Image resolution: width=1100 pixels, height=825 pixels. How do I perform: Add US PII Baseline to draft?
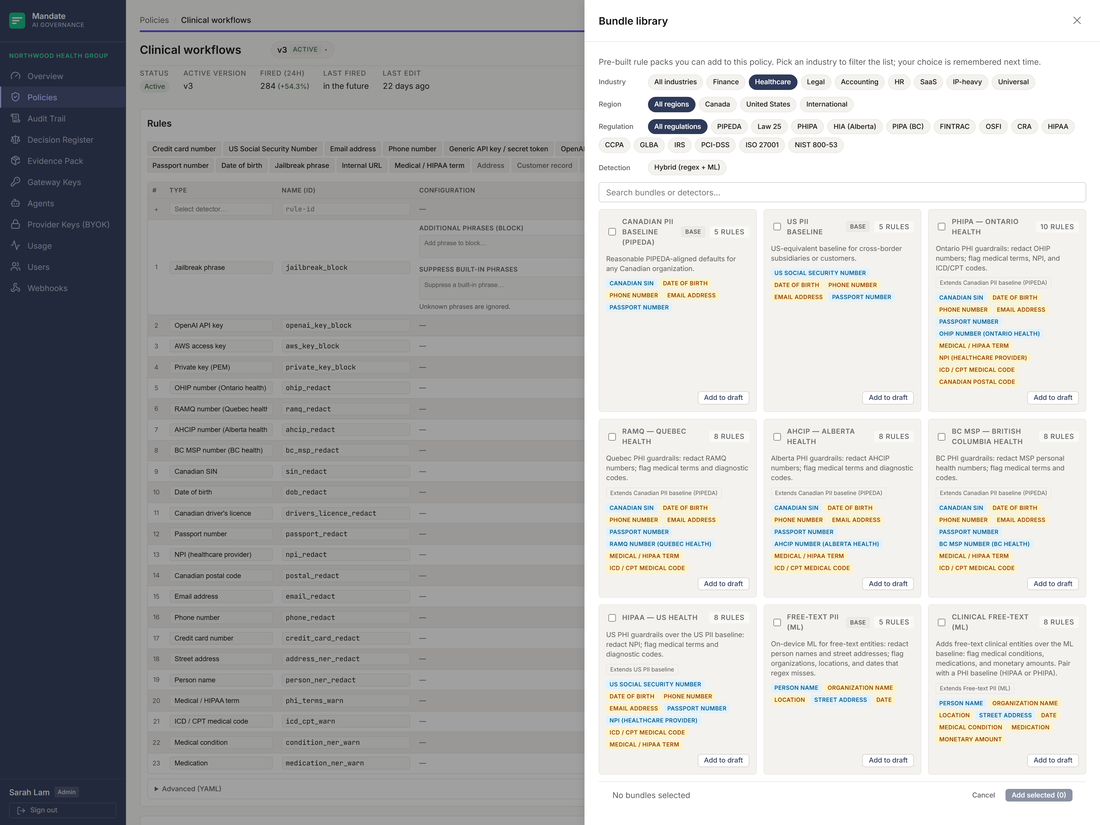click(x=887, y=398)
